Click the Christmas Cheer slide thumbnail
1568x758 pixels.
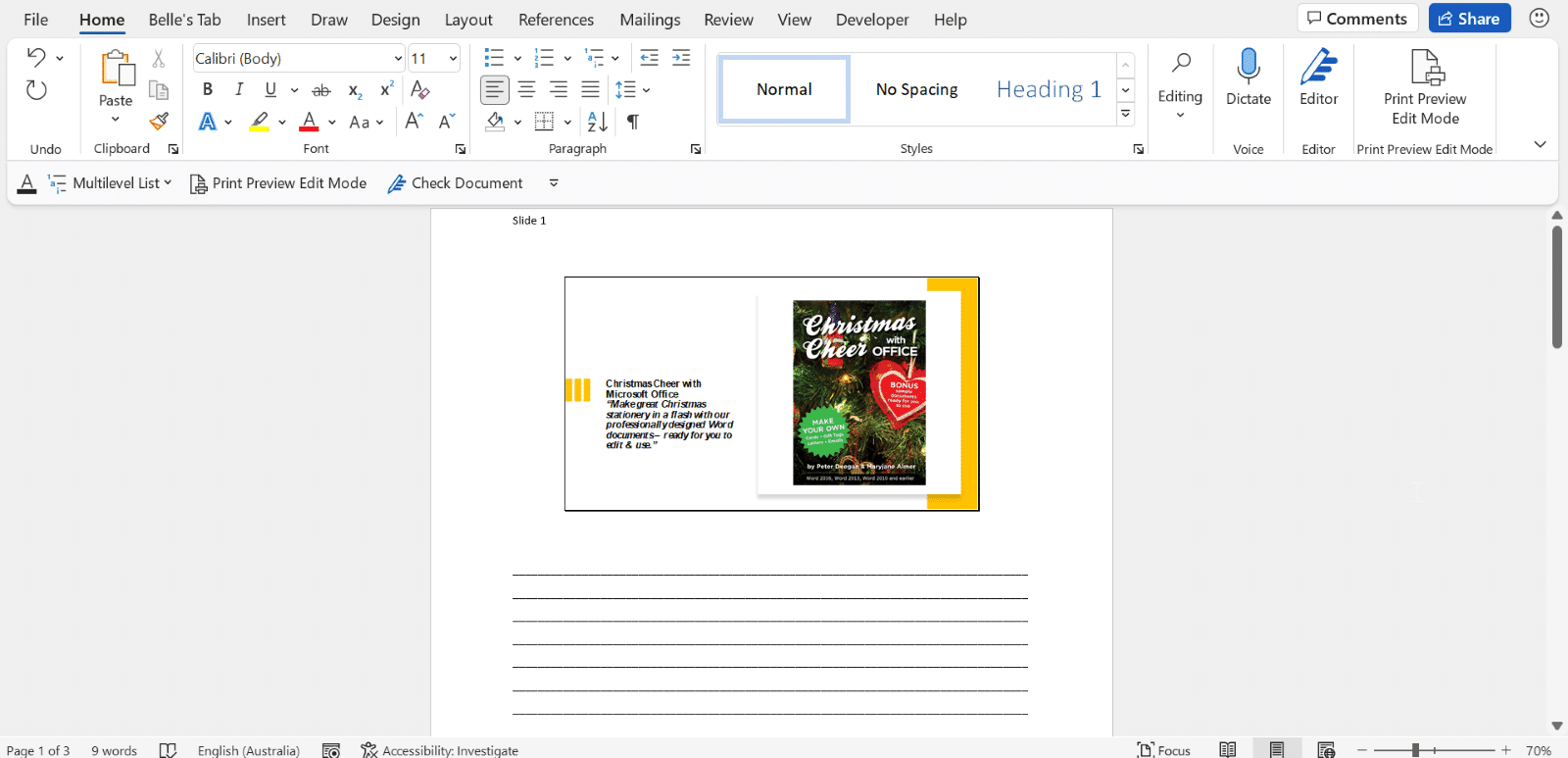coord(772,393)
